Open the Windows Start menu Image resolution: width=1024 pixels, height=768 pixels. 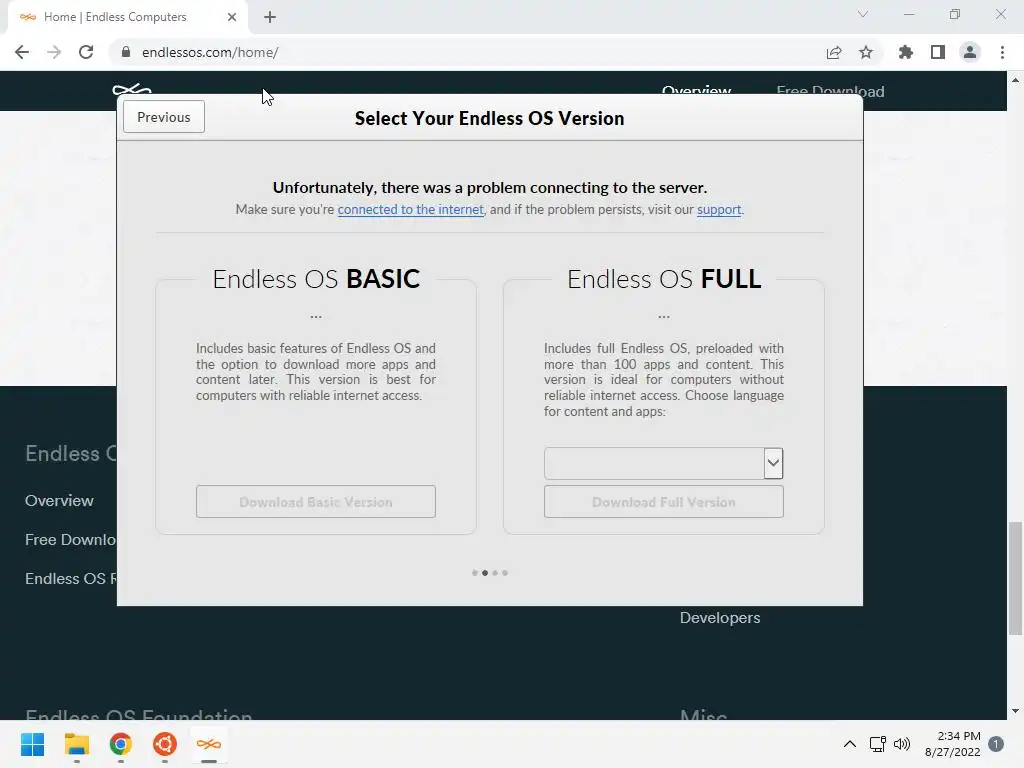(32, 744)
